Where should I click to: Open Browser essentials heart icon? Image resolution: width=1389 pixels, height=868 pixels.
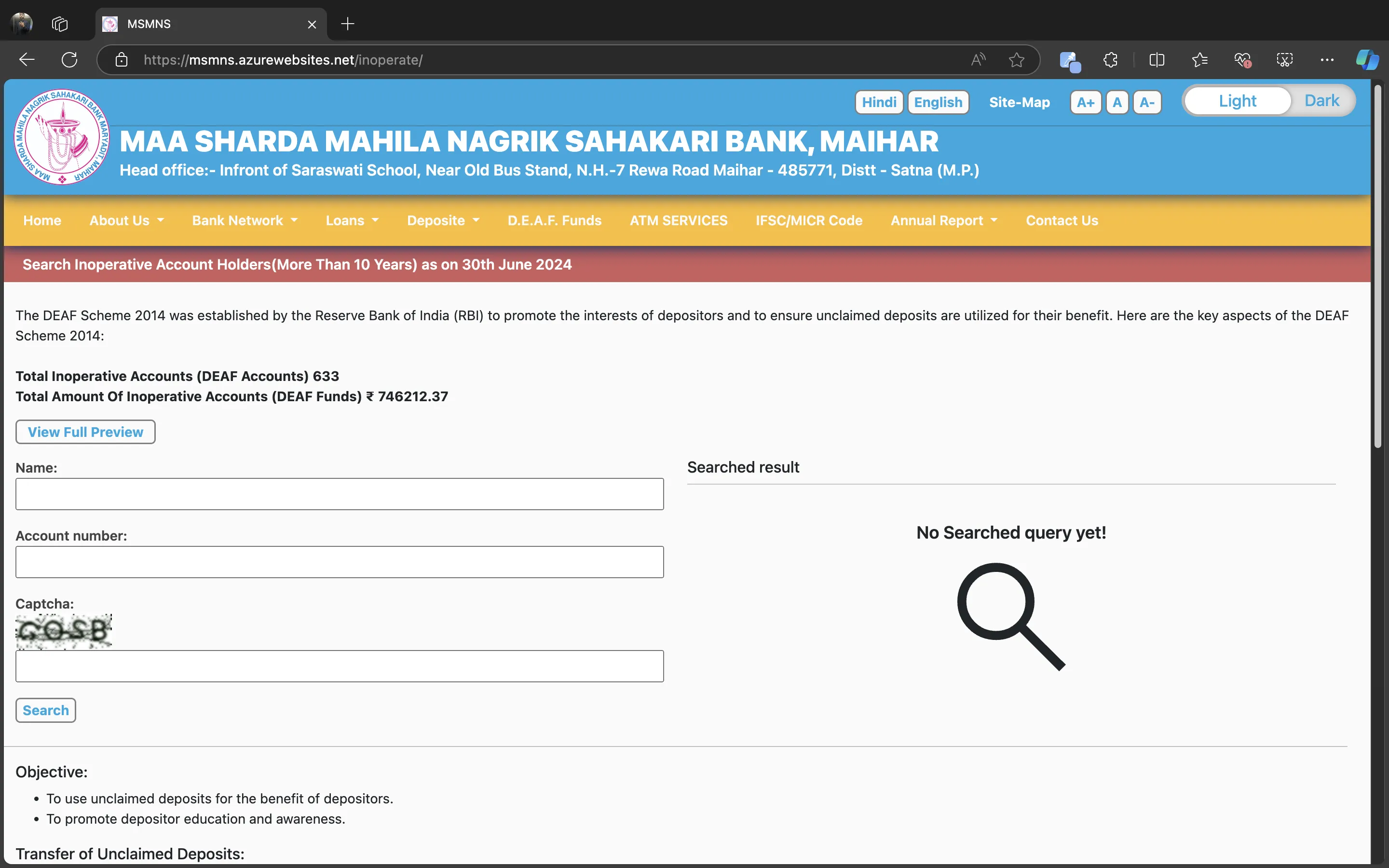coord(1243,60)
